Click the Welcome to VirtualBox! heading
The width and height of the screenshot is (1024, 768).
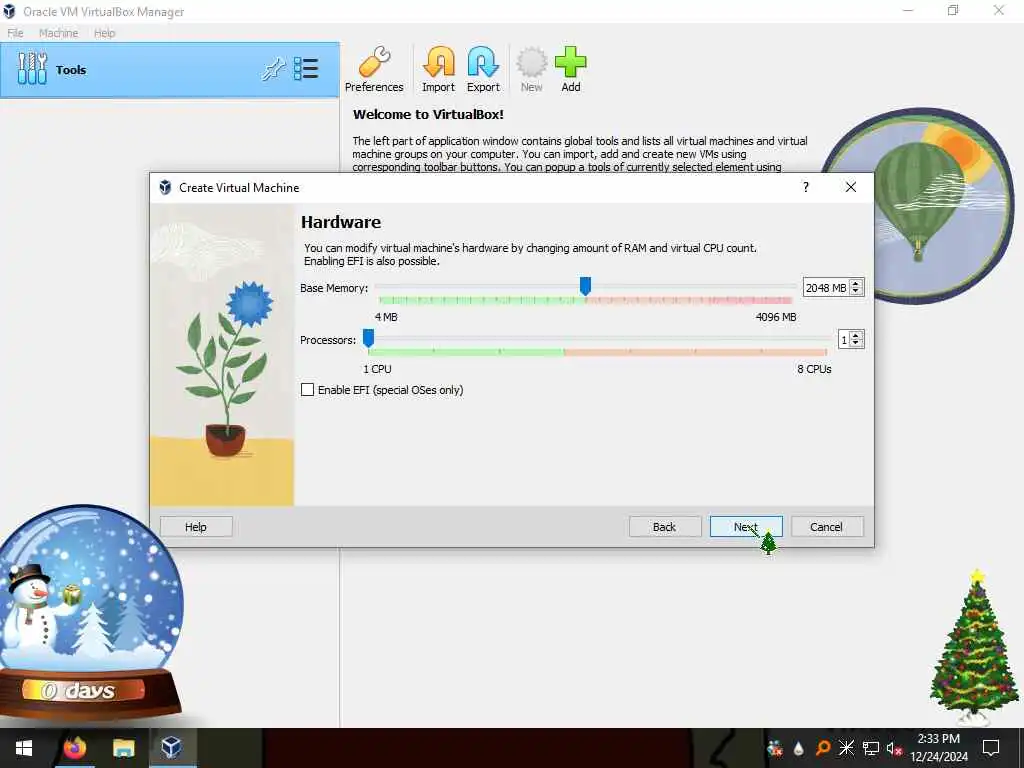[x=428, y=114]
